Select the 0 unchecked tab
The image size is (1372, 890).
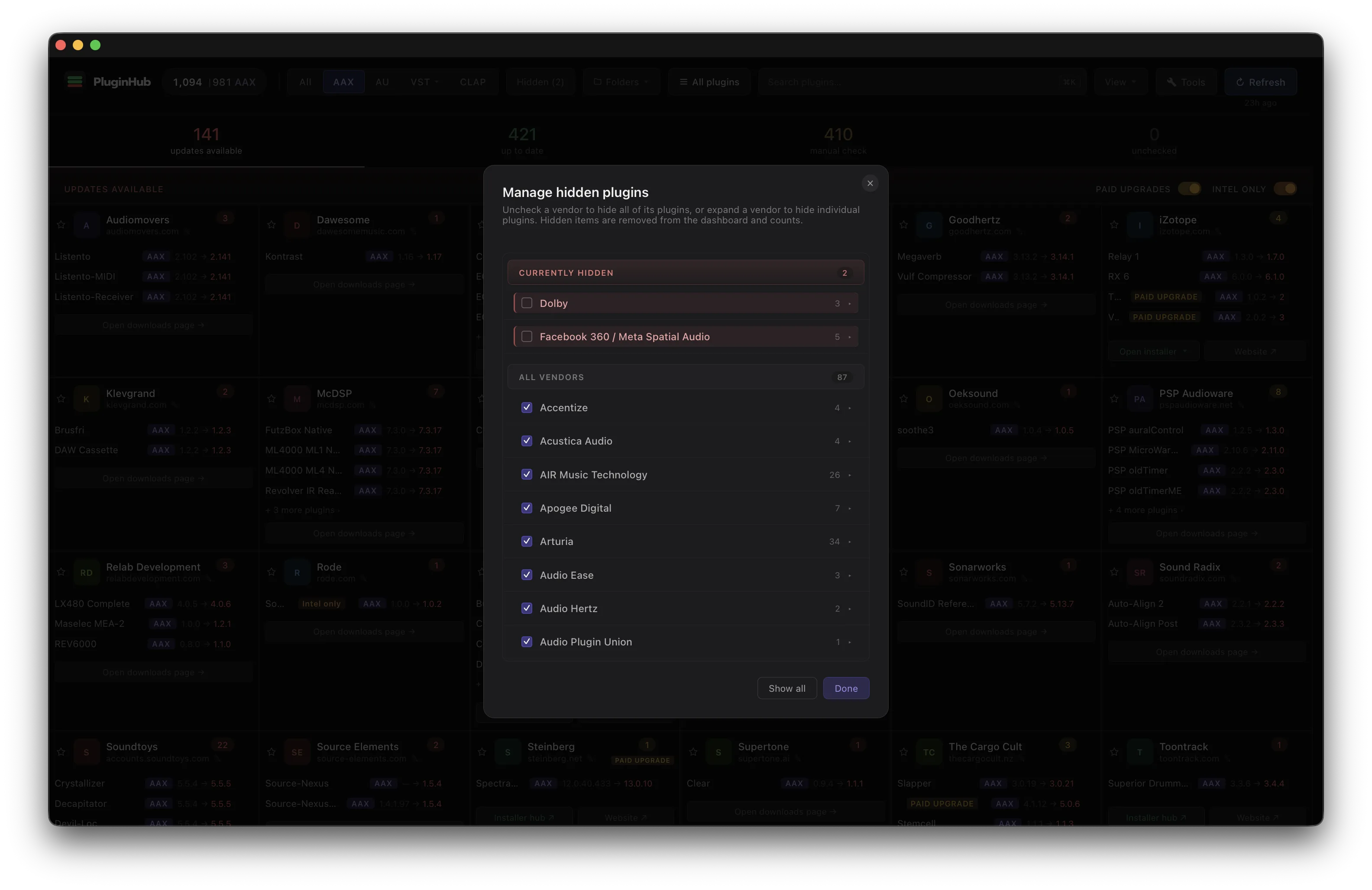[1154, 141]
